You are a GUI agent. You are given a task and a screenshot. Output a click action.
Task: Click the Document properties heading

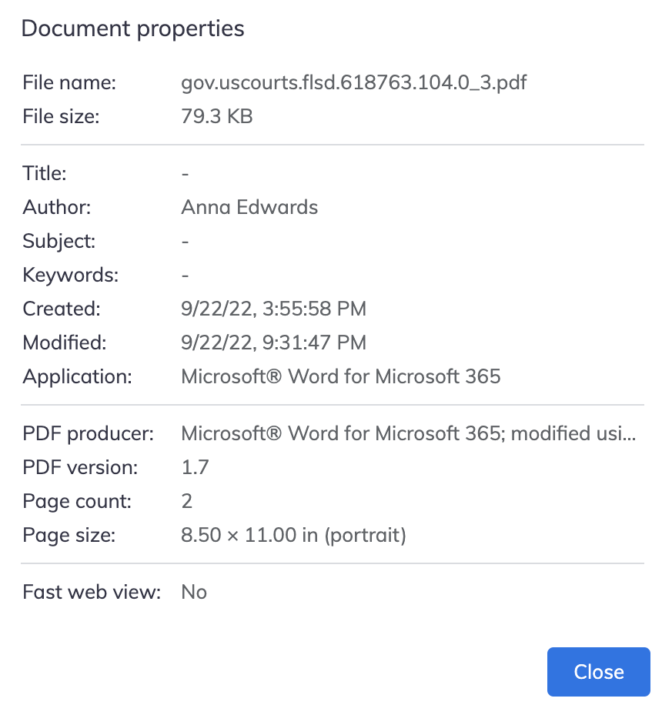(x=133, y=29)
